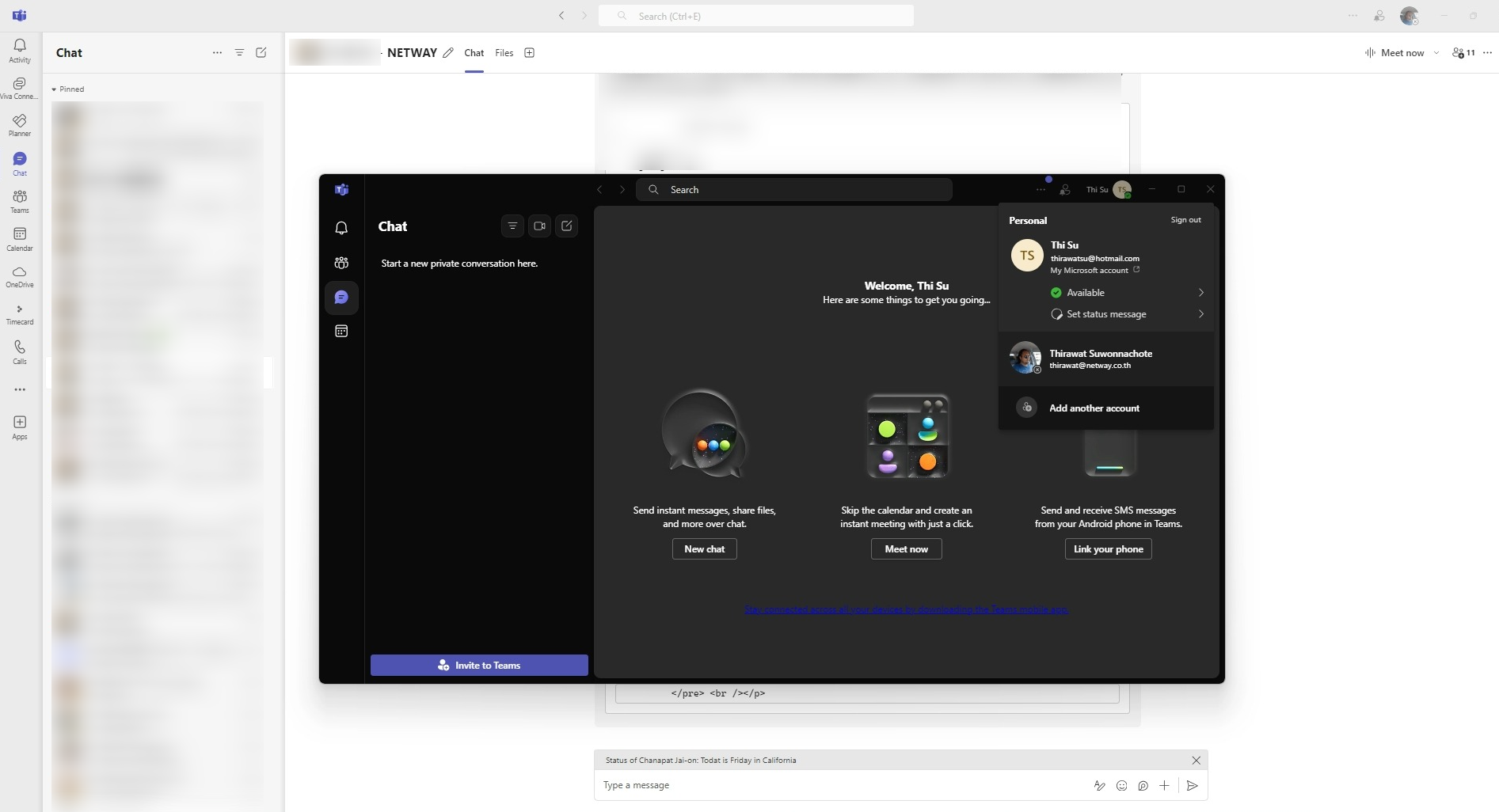This screenshot has height=812, width=1499.
Task: Add a tab to the NETWAY chat
Action: (x=530, y=53)
